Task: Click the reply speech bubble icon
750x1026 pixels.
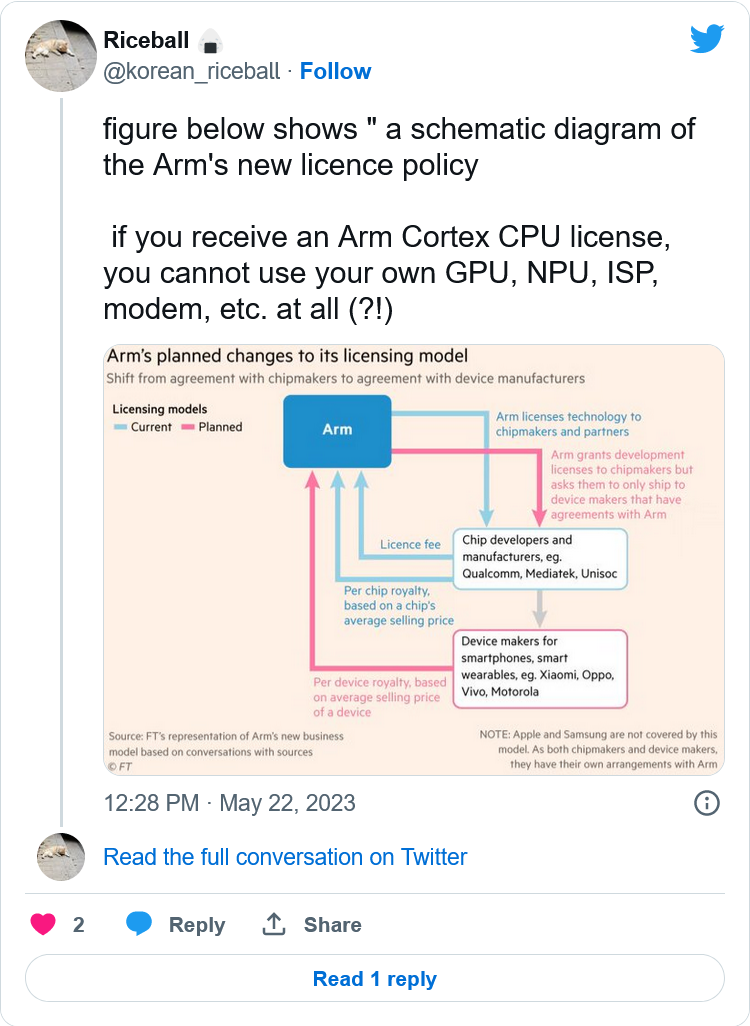Action: pos(139,925)
